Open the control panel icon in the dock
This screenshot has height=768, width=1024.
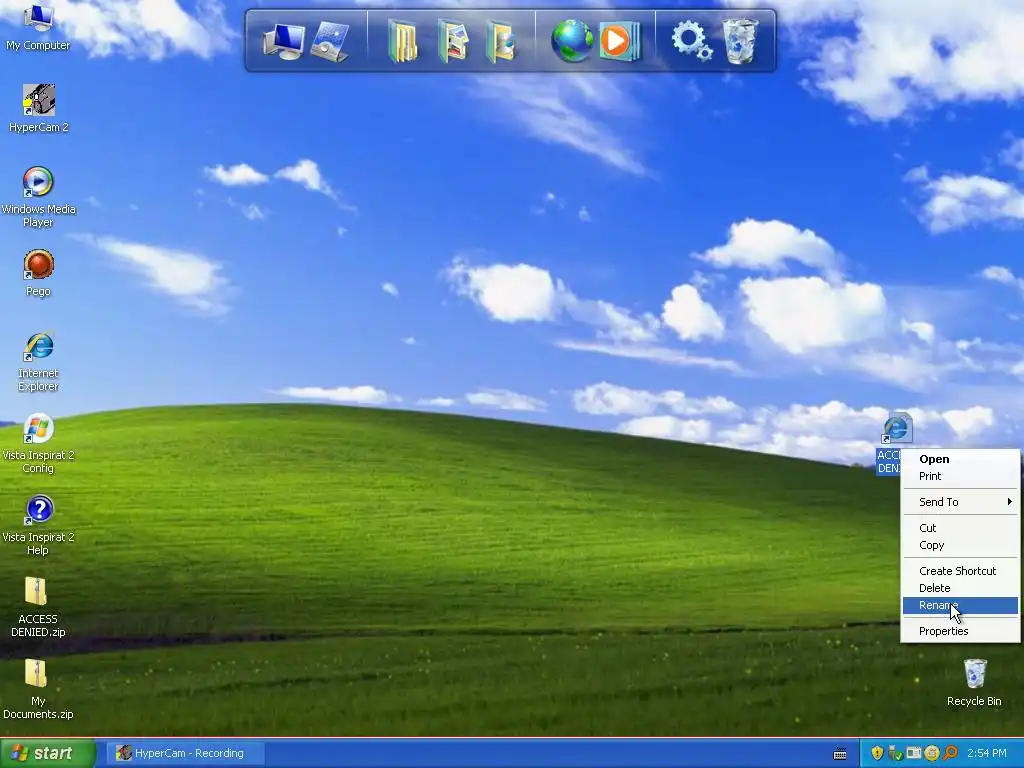[330, 41]
